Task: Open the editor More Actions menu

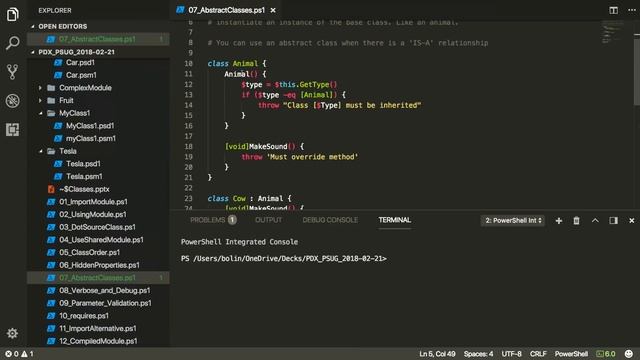Action: [x=631, y=10]
